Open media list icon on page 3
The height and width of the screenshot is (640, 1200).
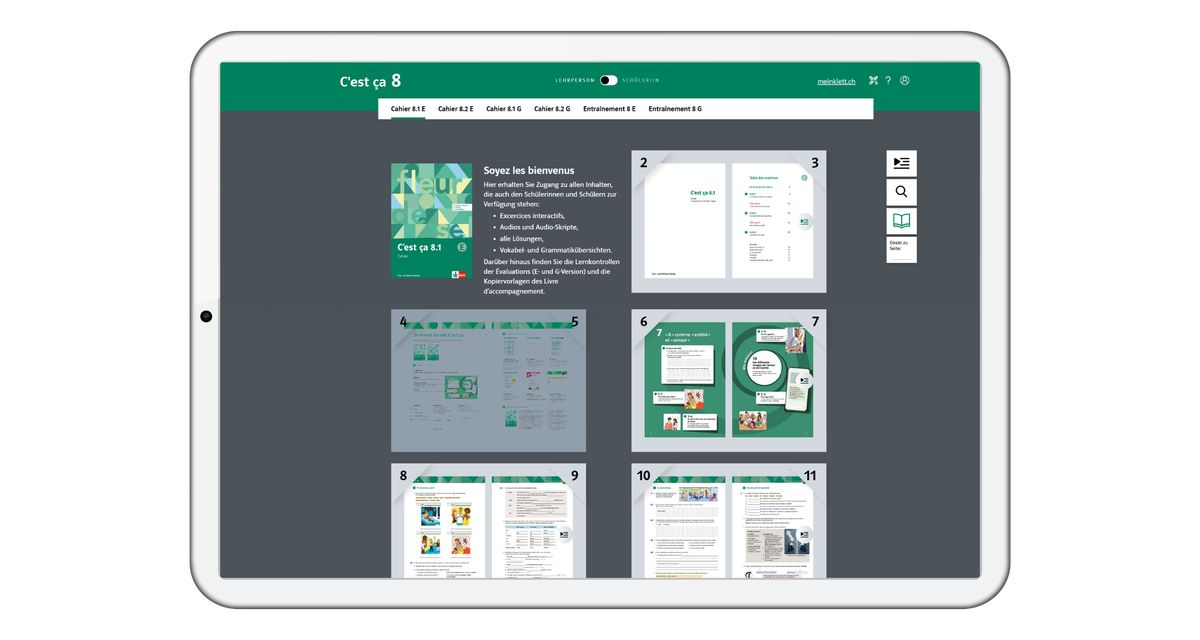coord(804,222)
